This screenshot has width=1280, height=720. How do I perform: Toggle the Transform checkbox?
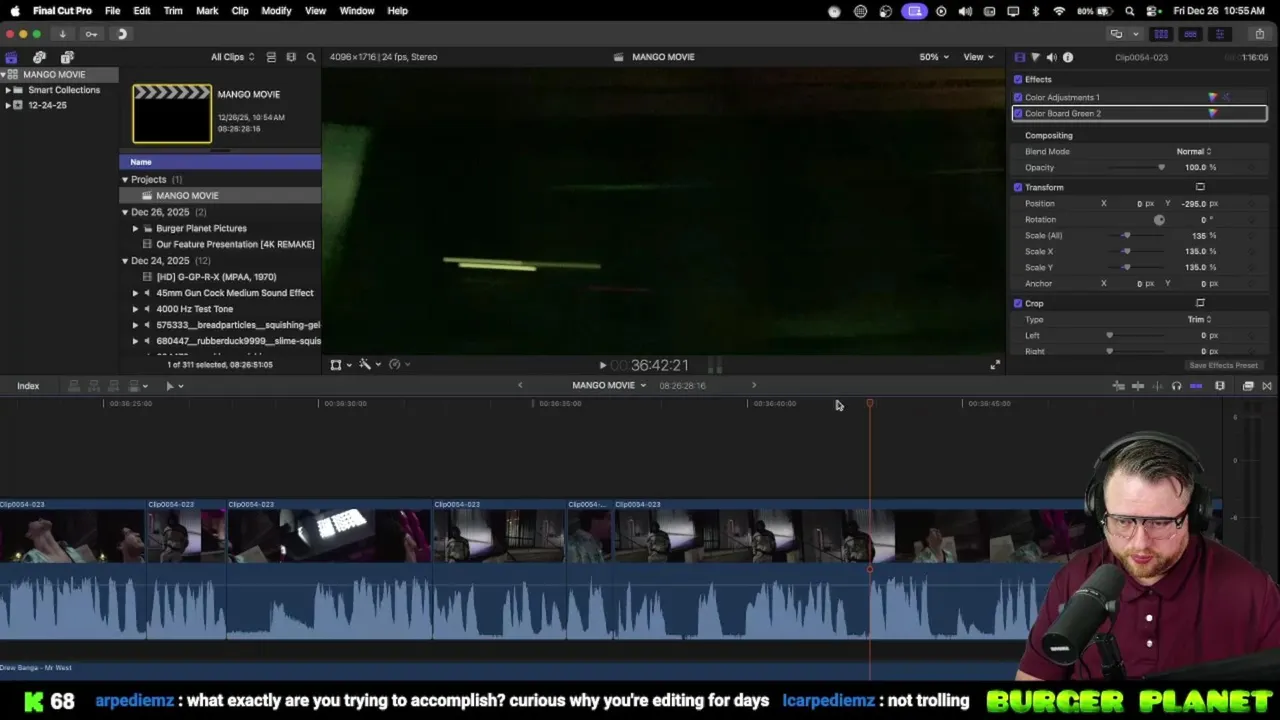coord(1018,187)
